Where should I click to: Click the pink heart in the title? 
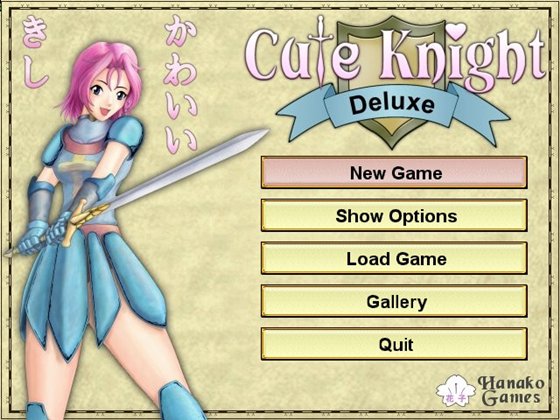(x=456, y=30)
